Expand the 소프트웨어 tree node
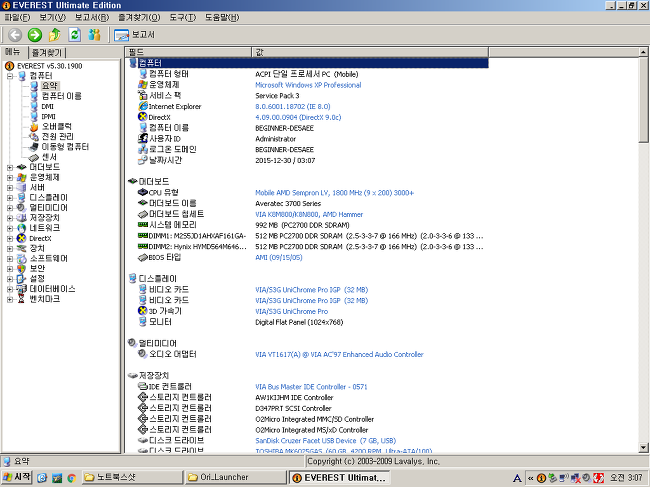The height and width of the screenshot is (487, 650). pyautogui.click(x=10, y=259)
